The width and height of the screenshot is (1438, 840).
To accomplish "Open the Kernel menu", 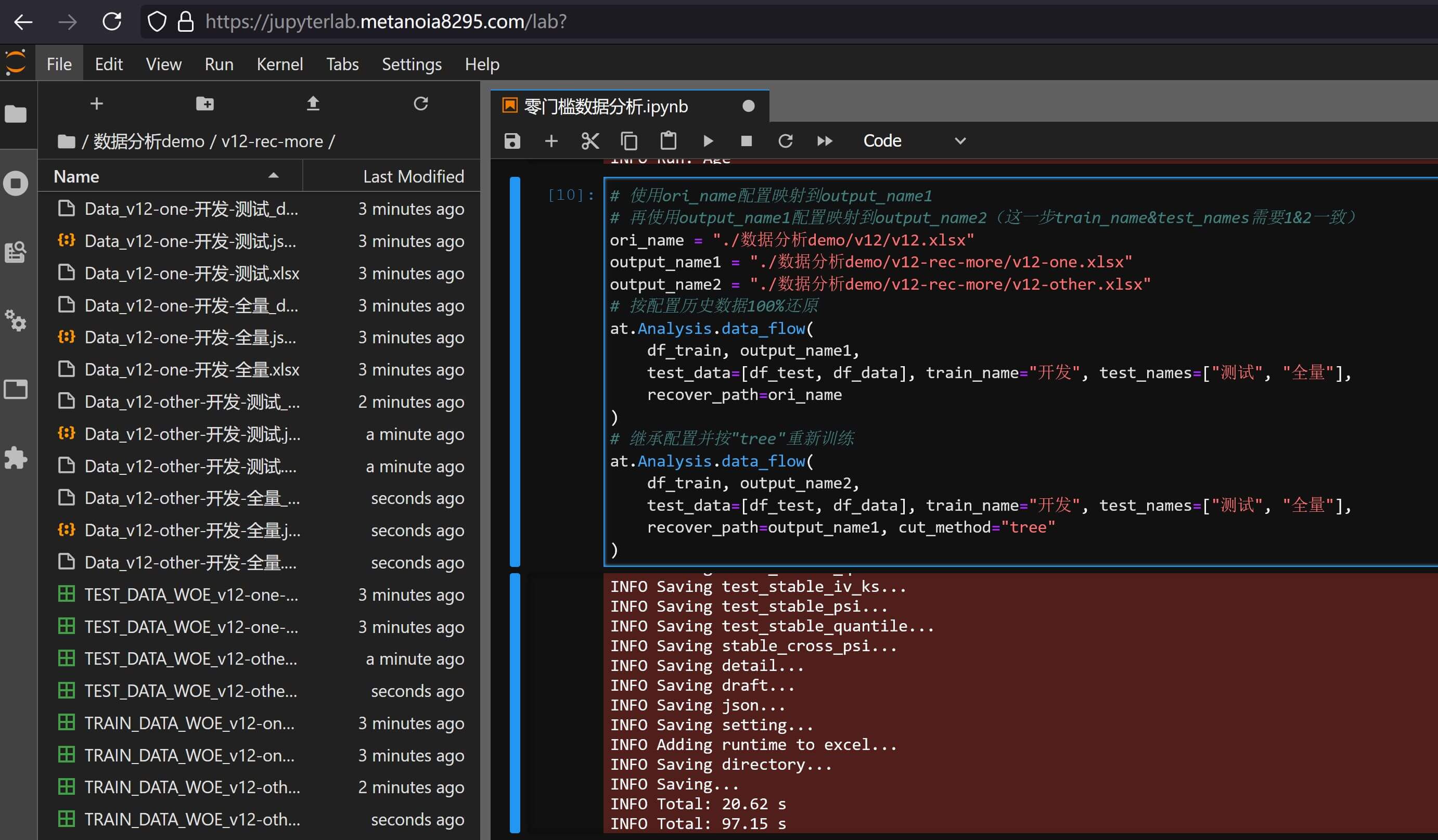I will (279, 64).
